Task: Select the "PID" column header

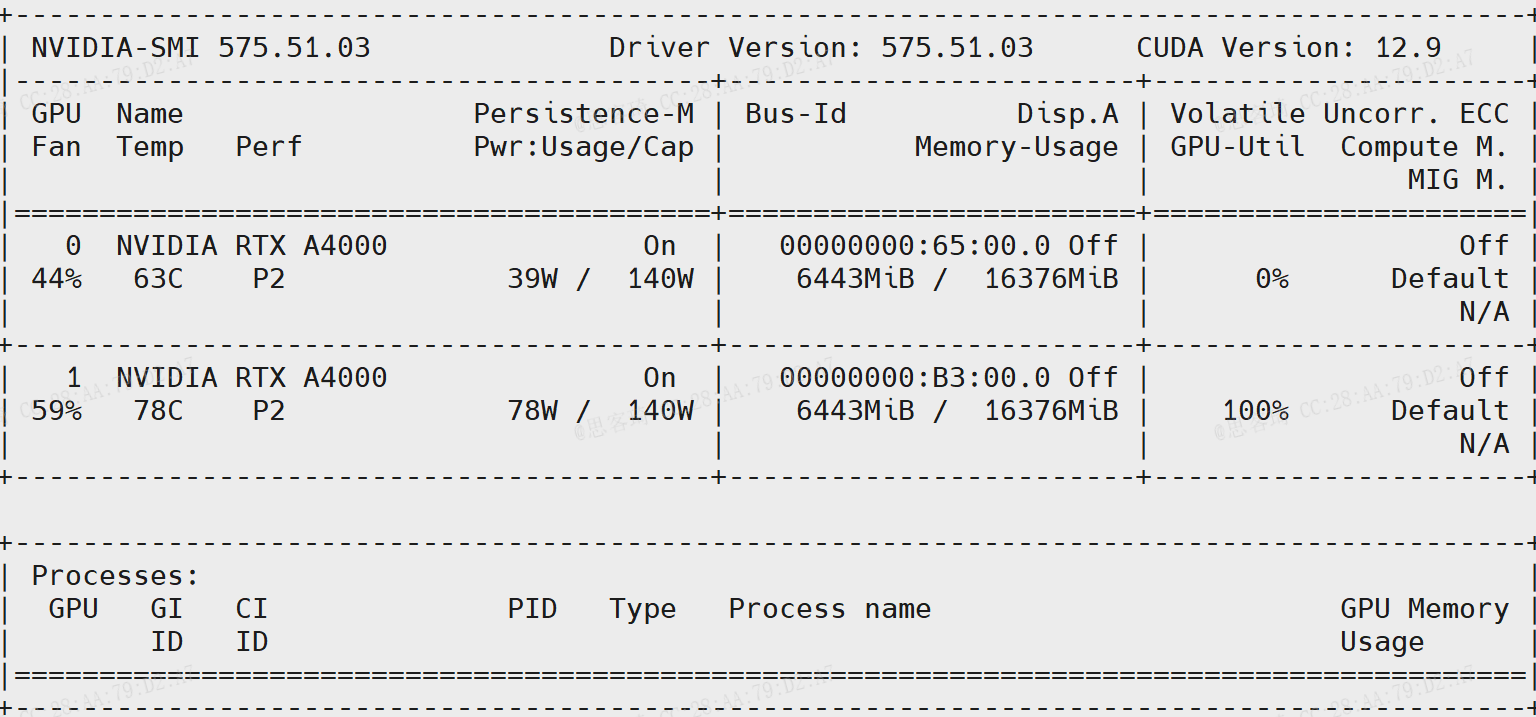Action: pyautogui.click(x=533, y=609)
